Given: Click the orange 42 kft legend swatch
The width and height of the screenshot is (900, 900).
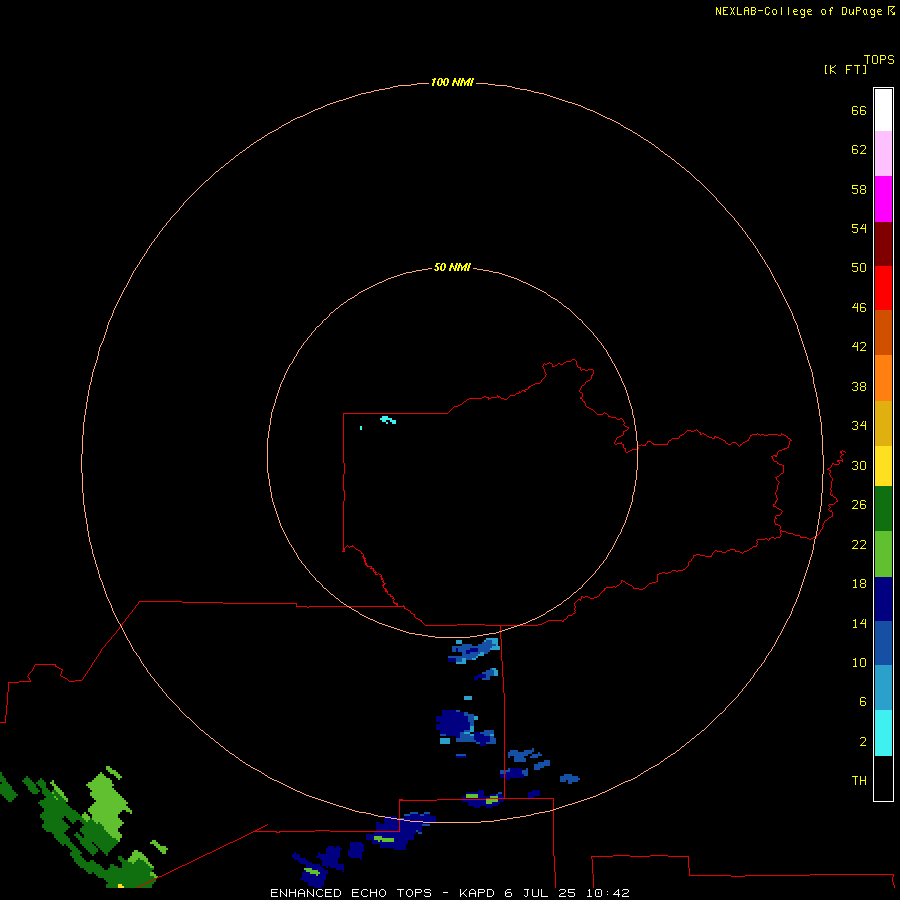Looking at the screenshot, I should click(x=883, y=378).
